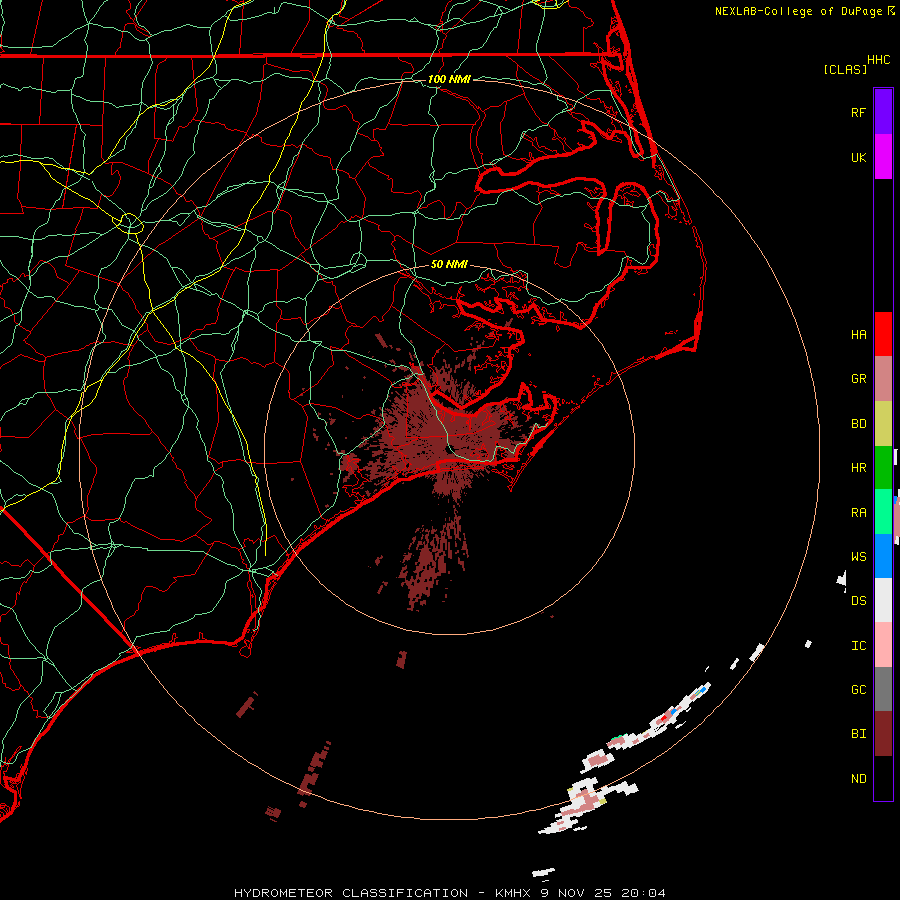Click the RF legend label
Image resolution: width=900 pixels, height=900 pixels.
click(858, 113)
